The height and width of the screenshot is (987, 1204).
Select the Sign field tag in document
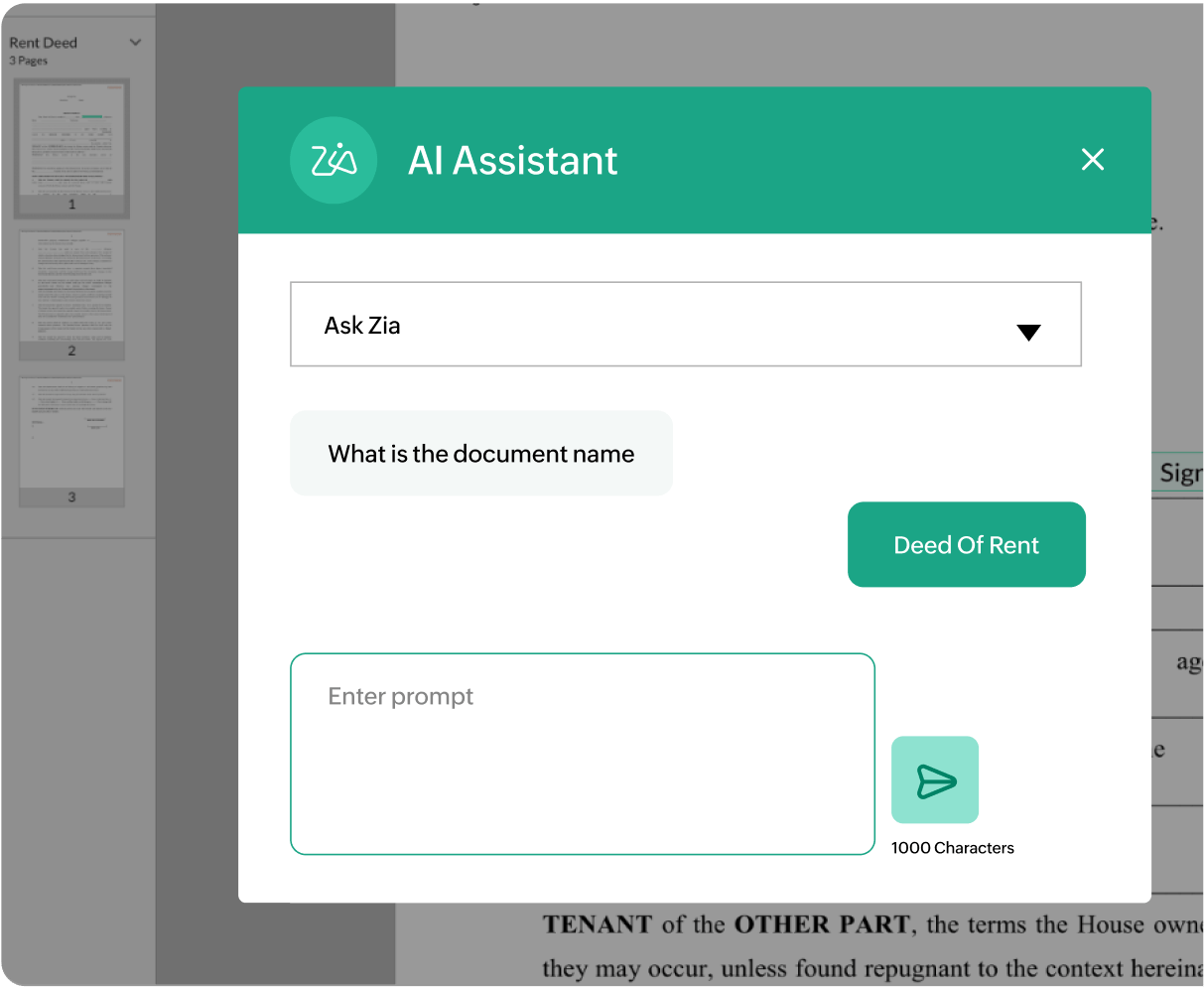[1180, 473]
